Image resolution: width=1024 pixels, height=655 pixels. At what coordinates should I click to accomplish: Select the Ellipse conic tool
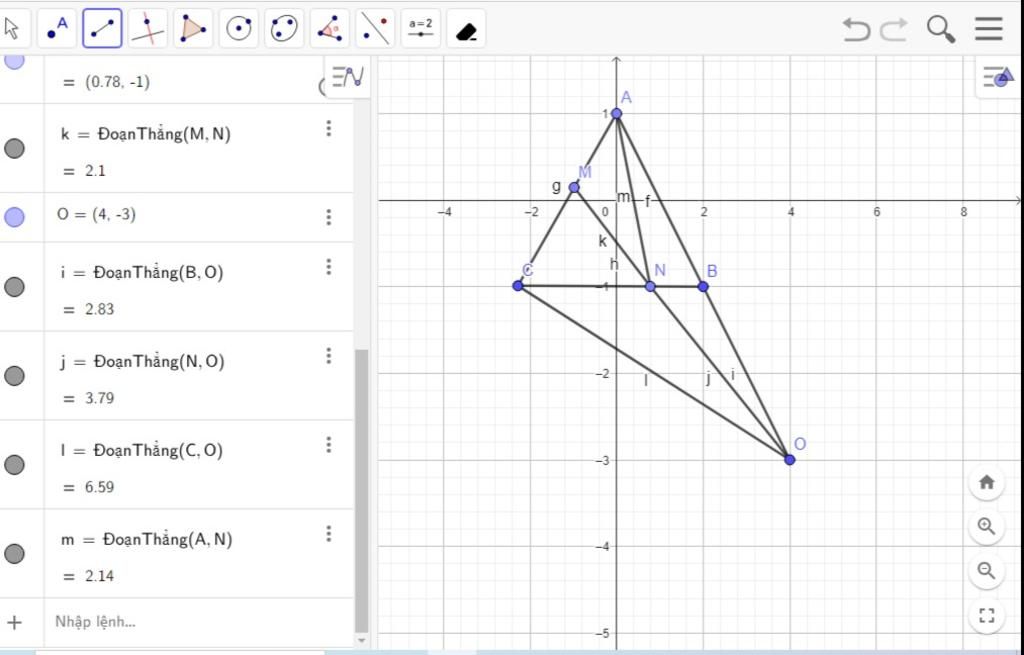click(284, 29)
